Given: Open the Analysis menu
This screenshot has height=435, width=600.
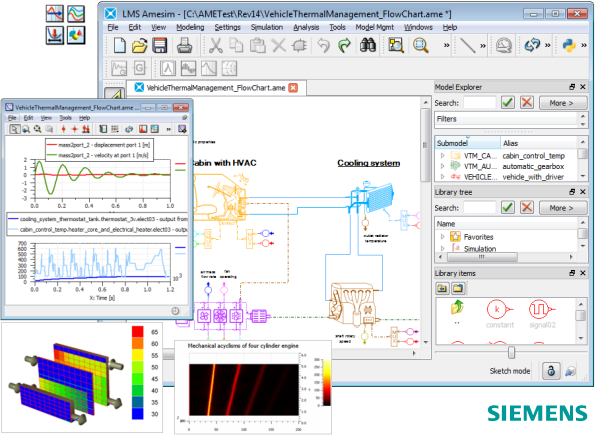Looking at the screenshot, I should [x=306, y=27].
